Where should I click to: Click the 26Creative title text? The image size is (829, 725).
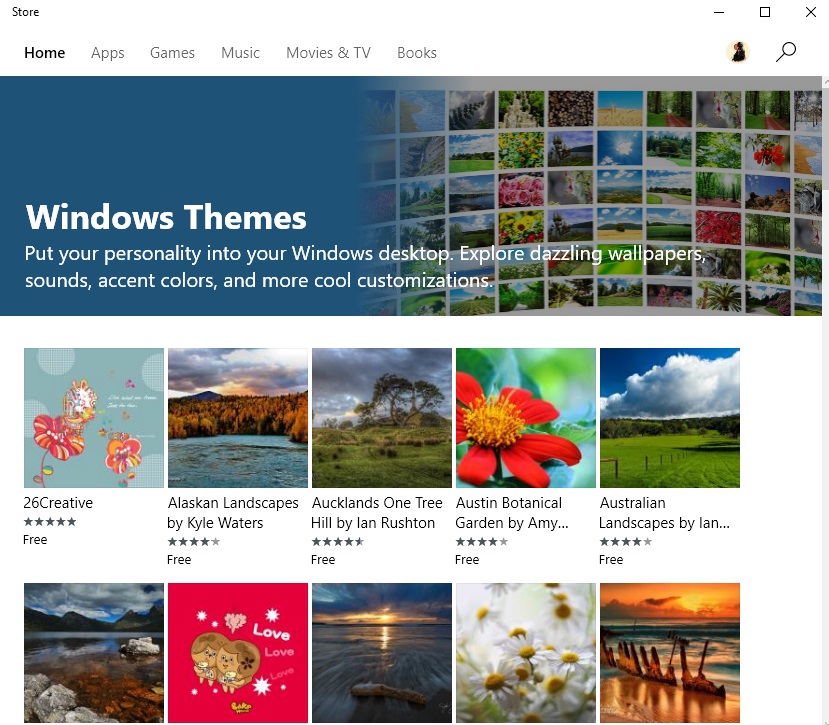[x=58, y=503]
